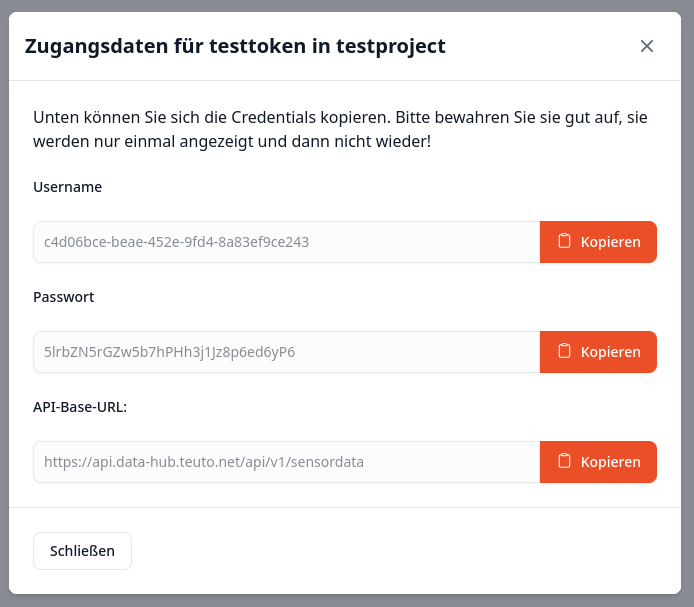Click into the API-Base-URL text field
694x607 pixels.
[286, 462]
